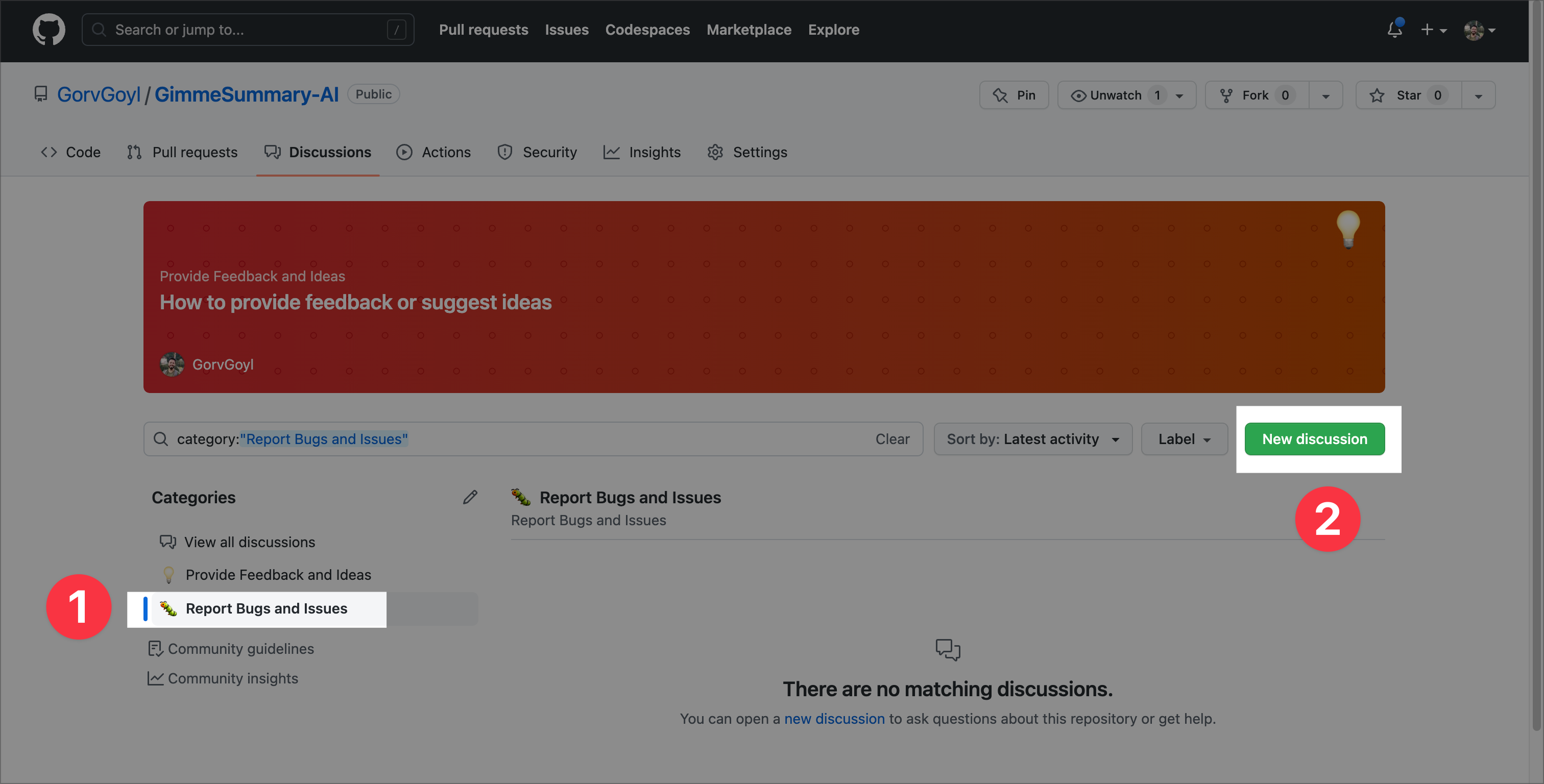Image resolution: width=1544 pixels, height=784 pixels.
Task: Click the Unwatch button
Action: pos(1126,95)
